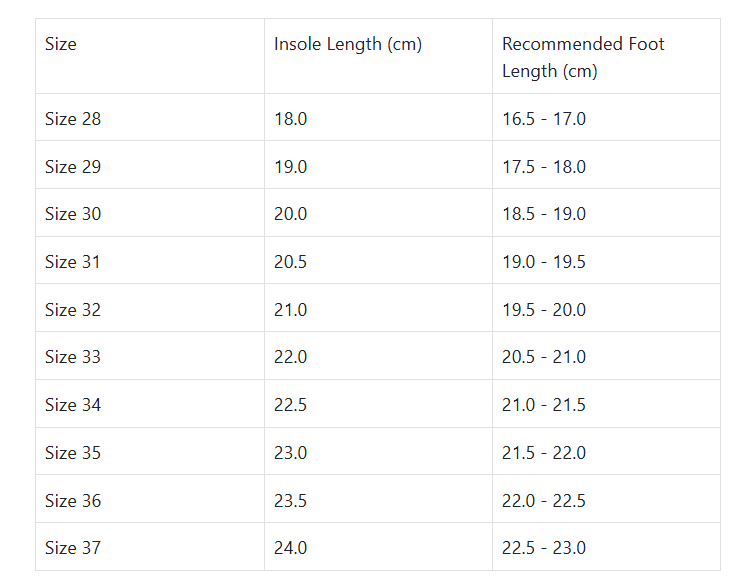This screenshot has width=744, height=588.
Task: Click the Size 37 row label
Action: coord(73,548)
